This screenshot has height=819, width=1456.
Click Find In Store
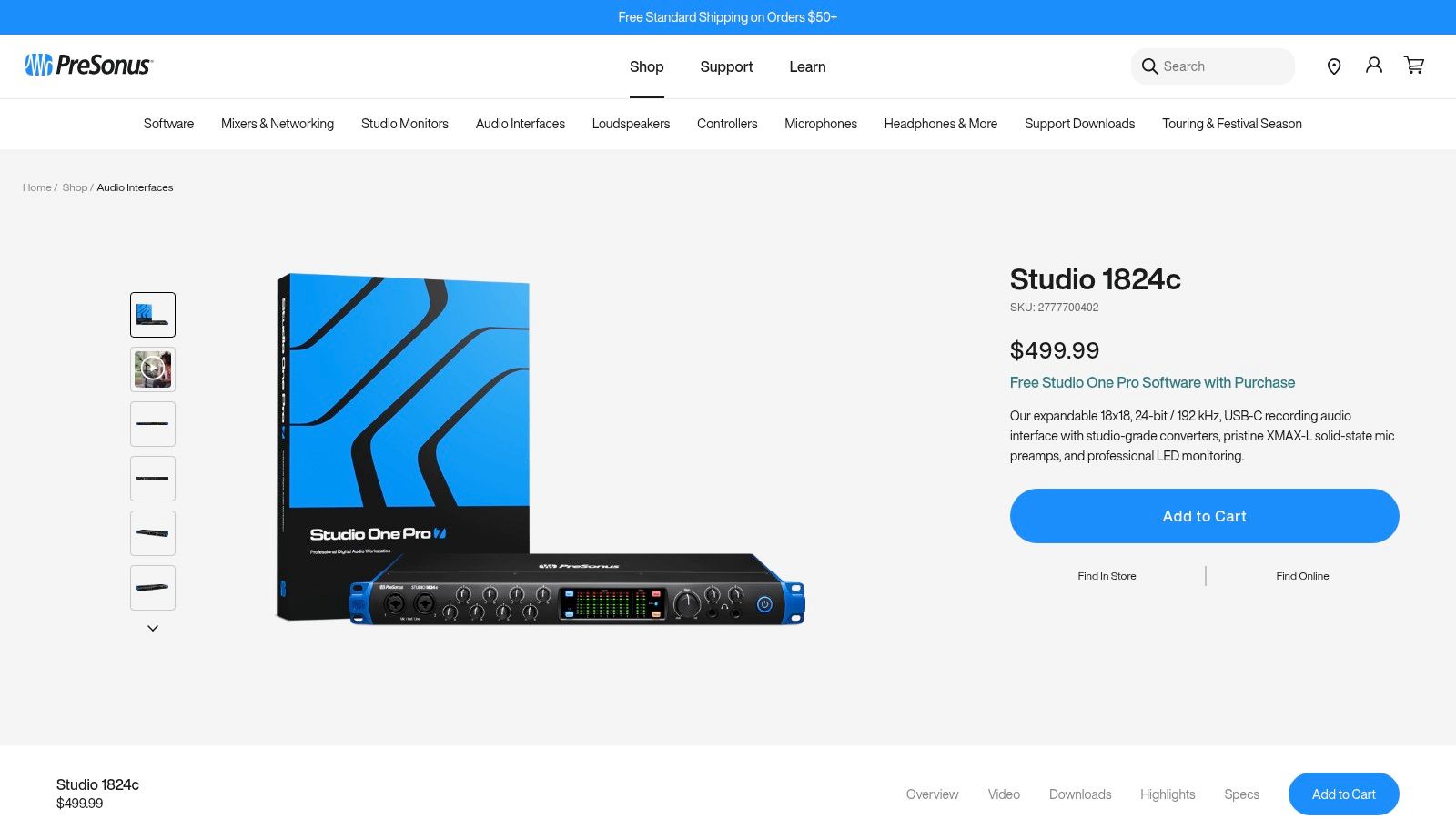(1107, 576)
